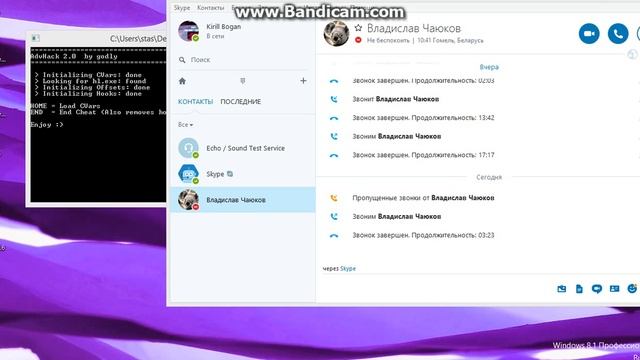This screenshot has width=640, height=360.
Task: Click 'Enjoy :)' text in the console window
Action: coord(47,125)
